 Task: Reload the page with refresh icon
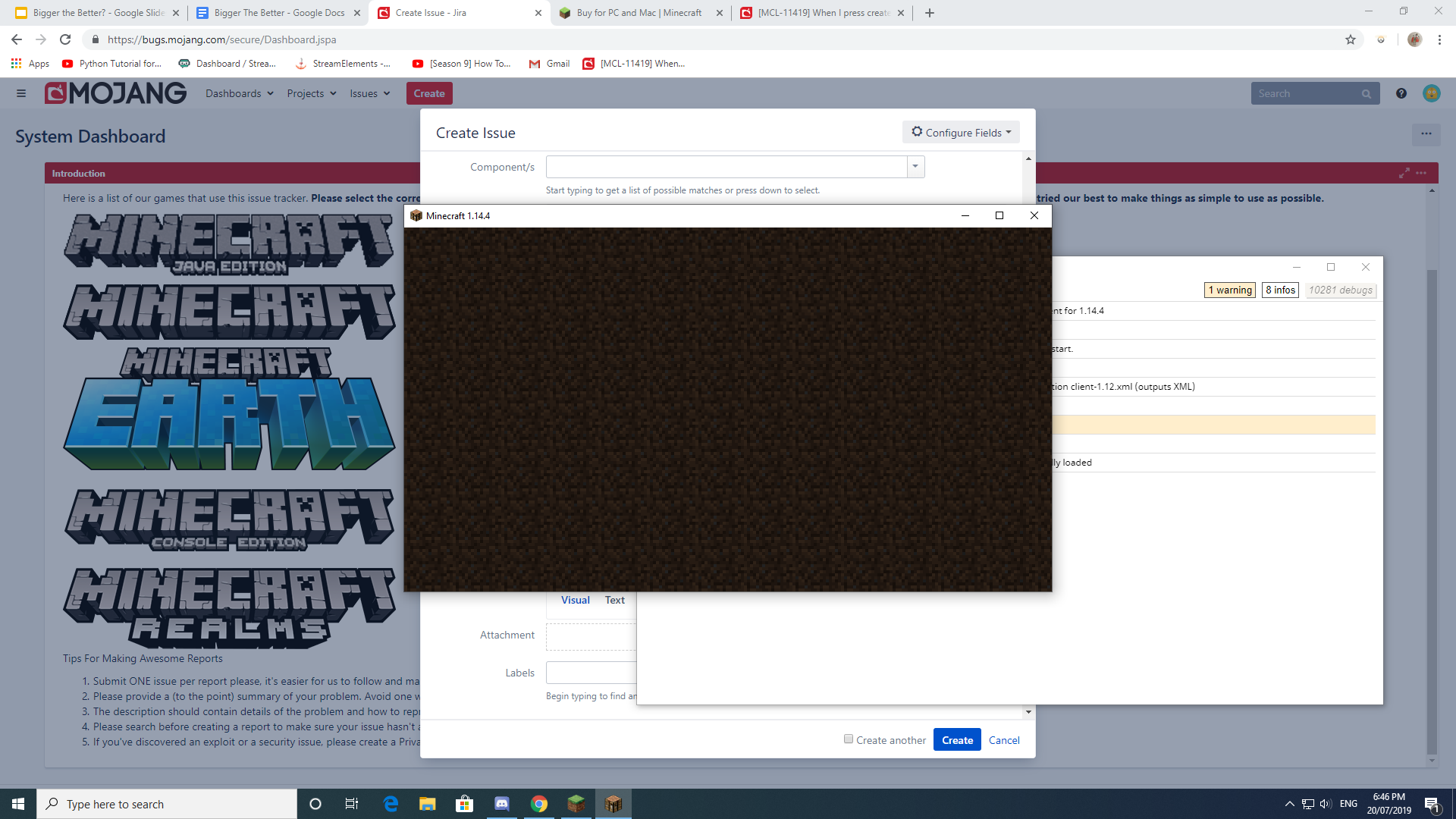65,39
